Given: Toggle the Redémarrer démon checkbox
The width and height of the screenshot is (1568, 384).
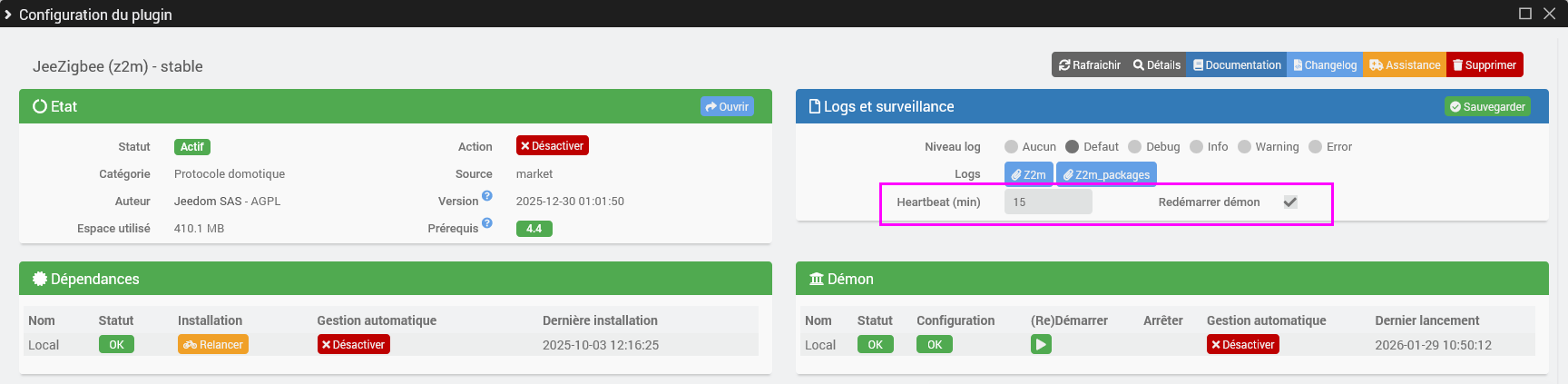Looking at the screenshot, I should [1290, 202].
